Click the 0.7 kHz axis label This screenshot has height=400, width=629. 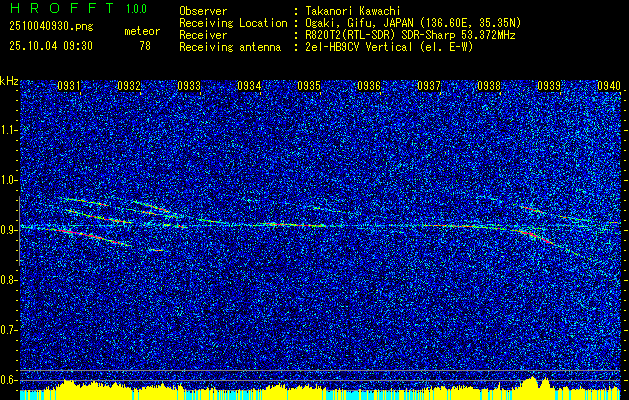(8, 330)
